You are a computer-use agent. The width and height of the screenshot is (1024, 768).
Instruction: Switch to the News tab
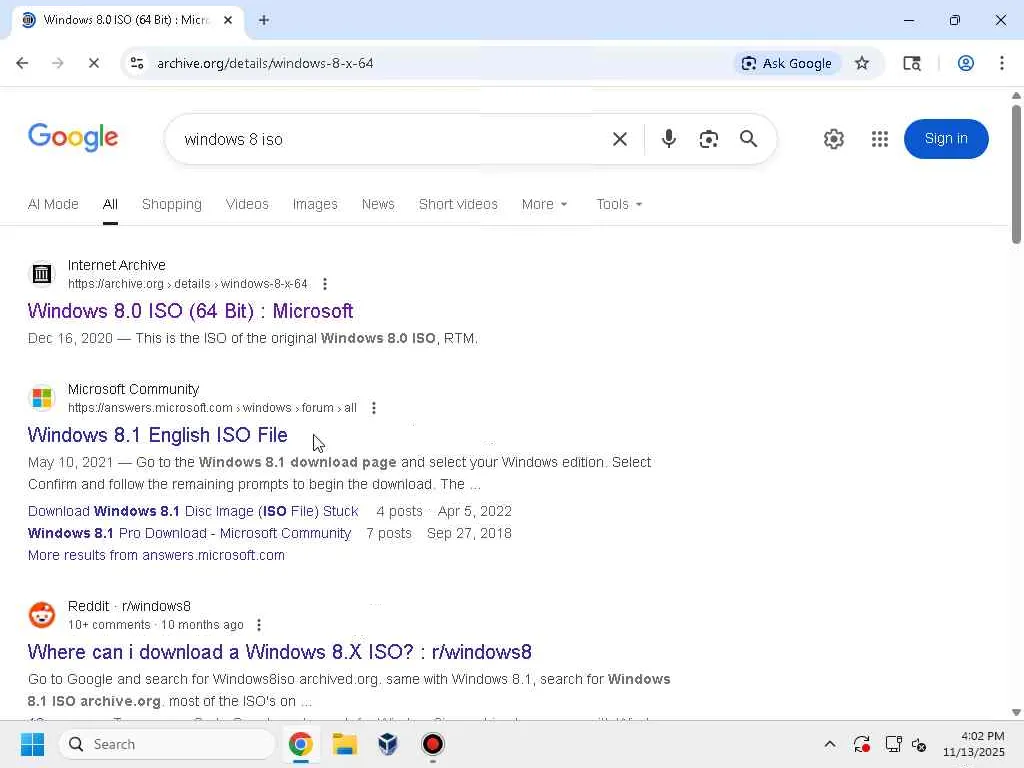pyautogui.click(x=378, y=204)
